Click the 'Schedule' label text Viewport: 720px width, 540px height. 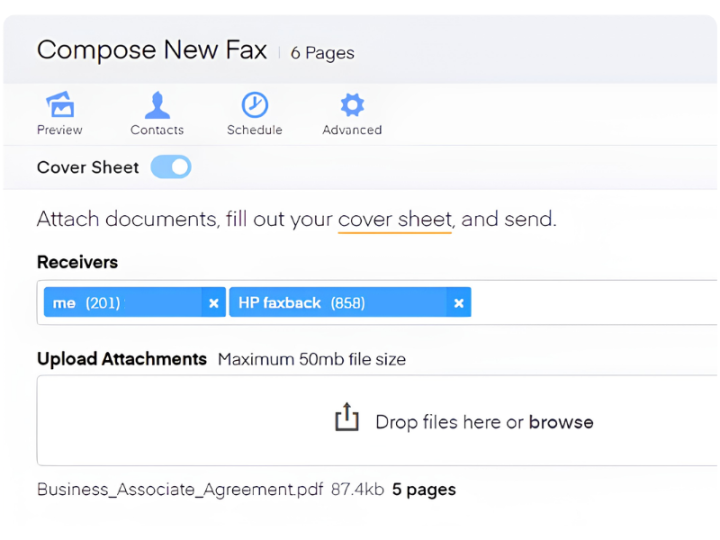255,130
